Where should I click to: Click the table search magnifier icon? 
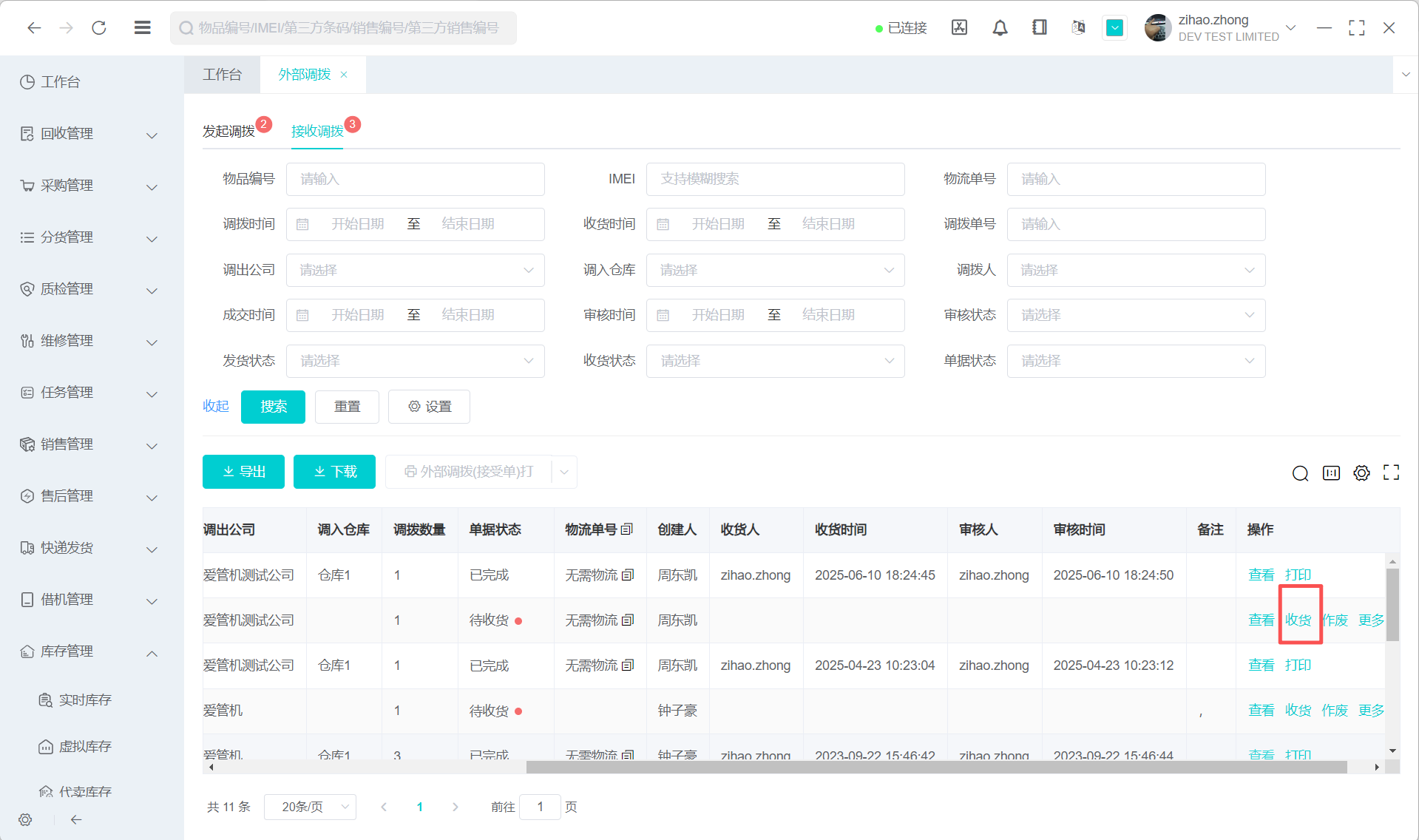1300,473
